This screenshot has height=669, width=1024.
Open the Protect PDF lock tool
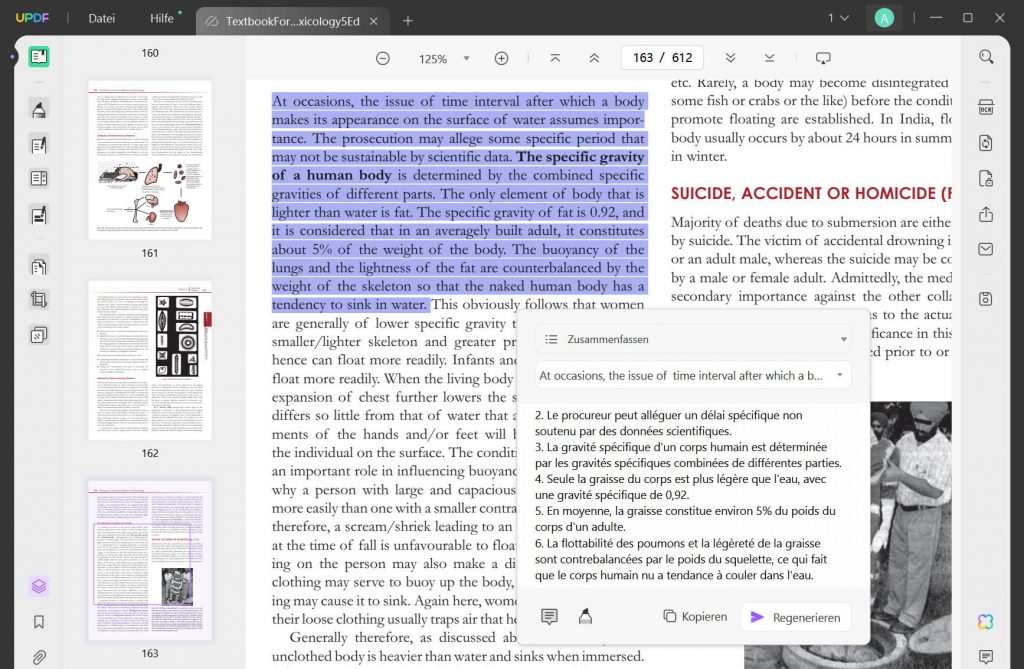986,178
